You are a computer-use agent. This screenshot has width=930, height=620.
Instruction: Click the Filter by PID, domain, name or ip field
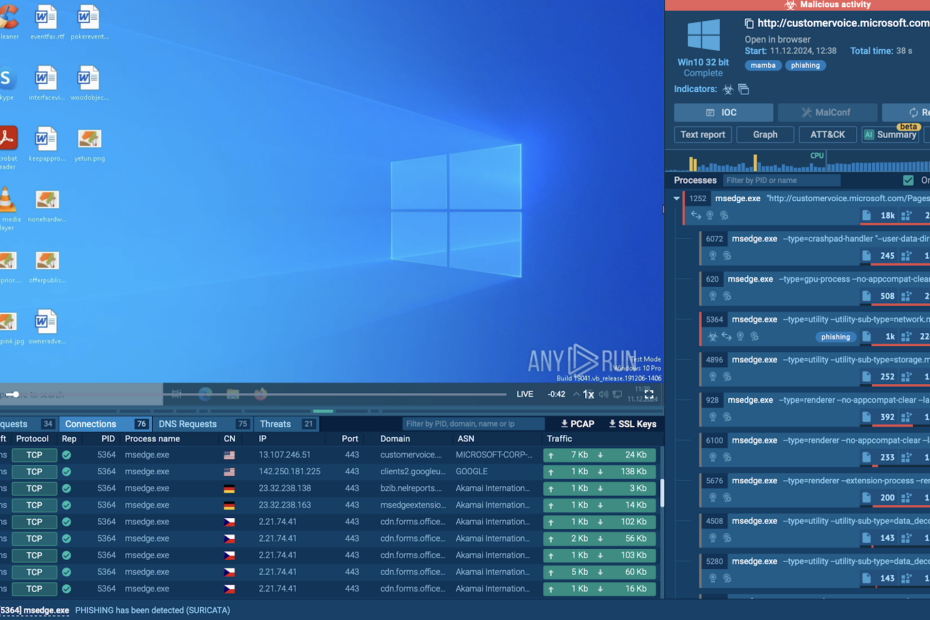(x=473, y=424)
